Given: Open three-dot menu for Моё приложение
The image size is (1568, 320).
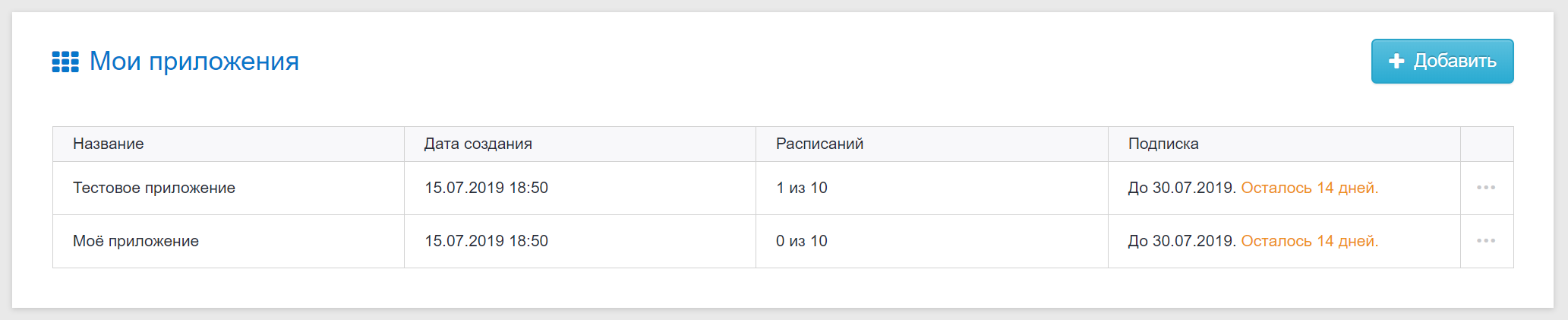Looking at the screenshot, I should pyautogui.click(x=1486, y=241).
